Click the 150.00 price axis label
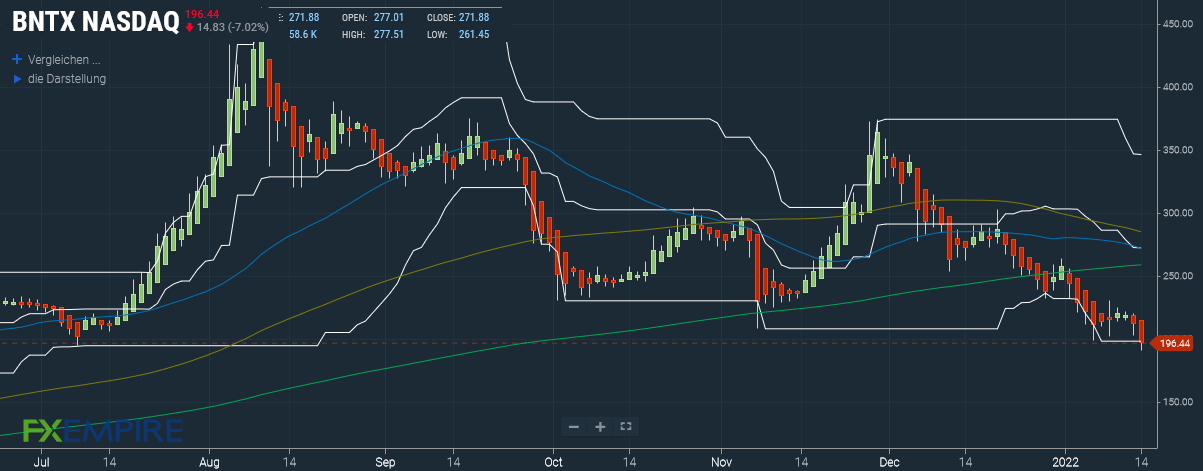The width and height of the screenshot is (1203, 471). pyautogui.click(x=1180, y=402)
